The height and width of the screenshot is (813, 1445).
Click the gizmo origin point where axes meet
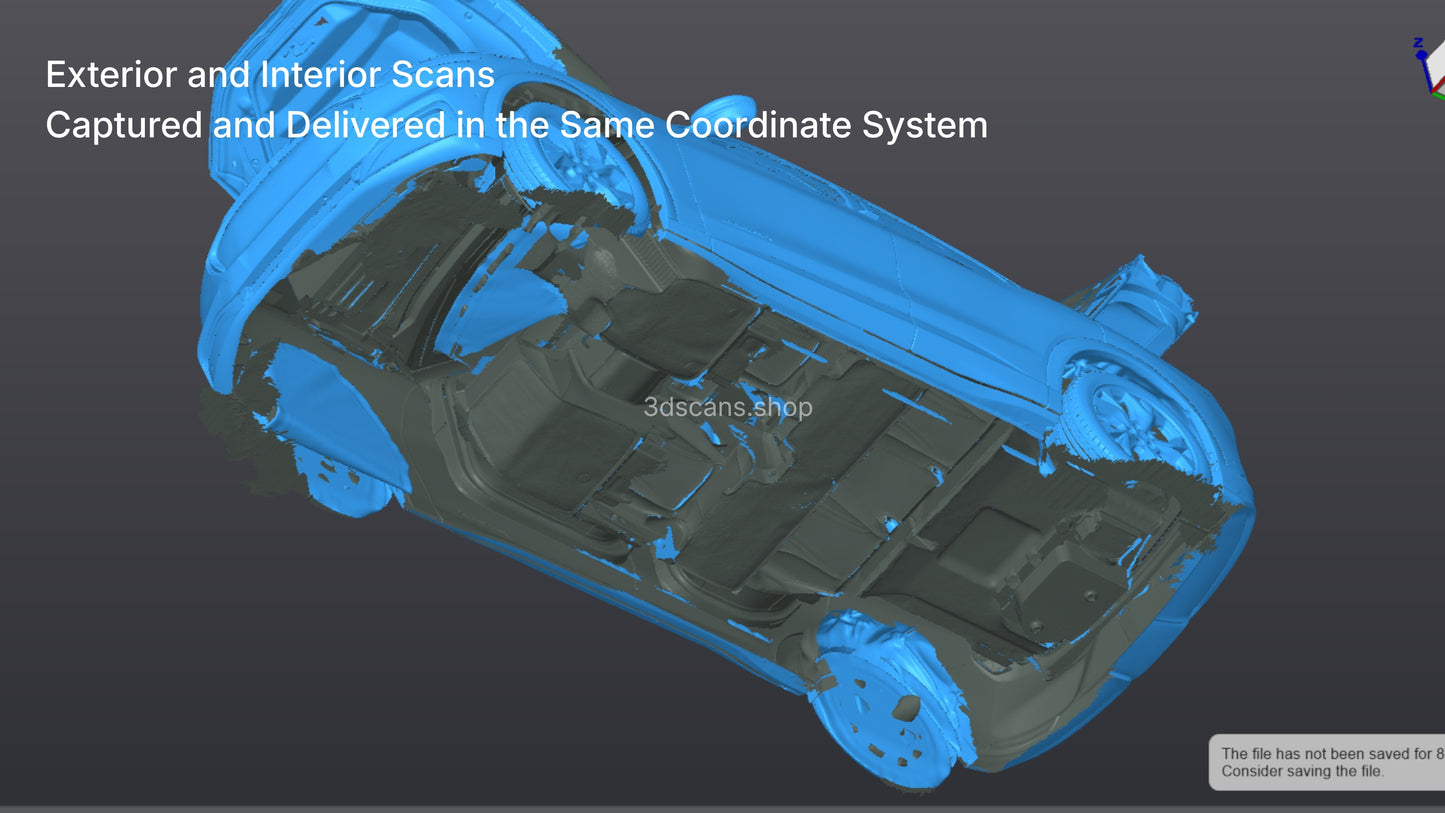tap(1432, 92)
